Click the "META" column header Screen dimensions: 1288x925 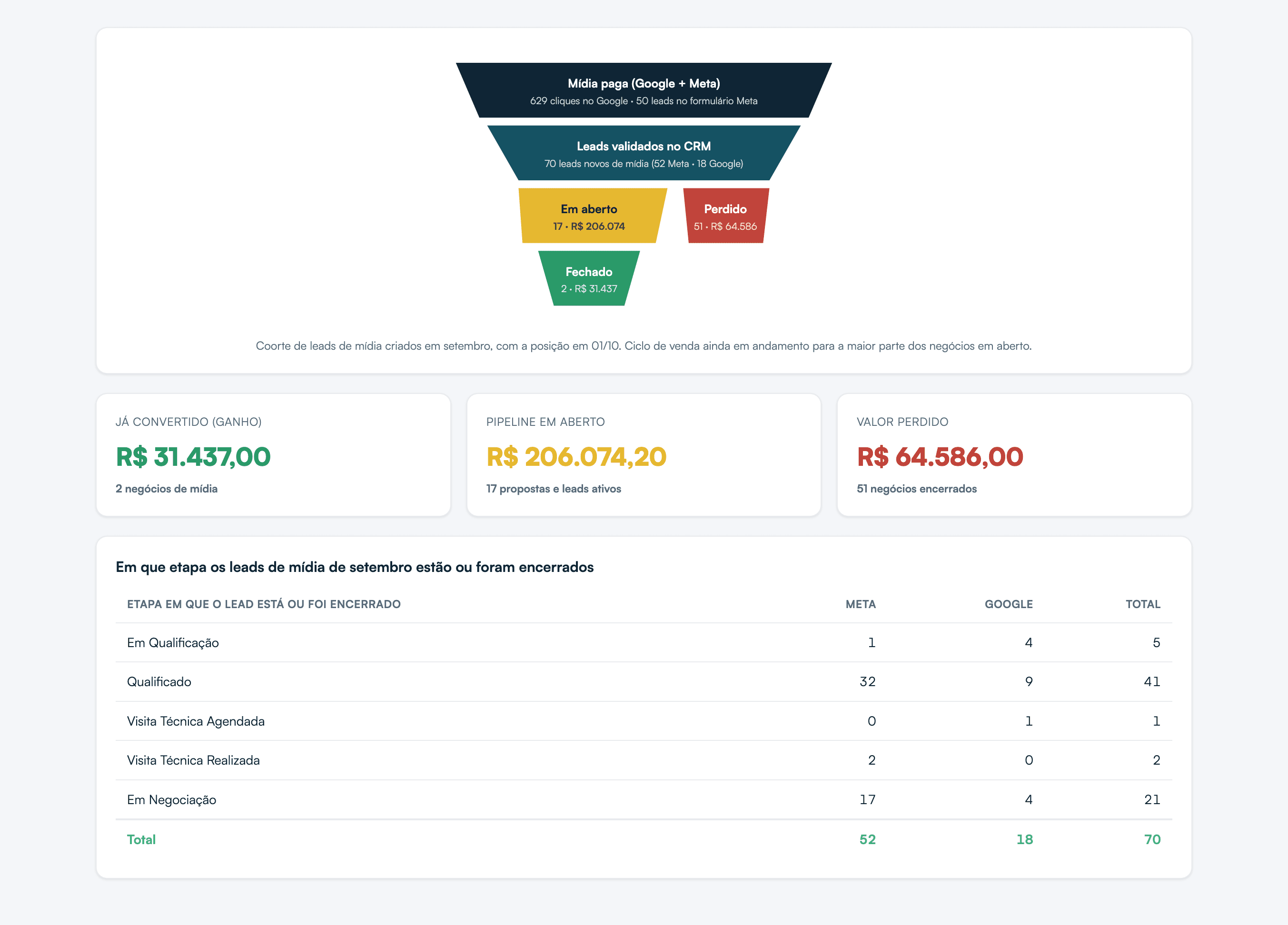pyautogui.click(x=861, y=604)
